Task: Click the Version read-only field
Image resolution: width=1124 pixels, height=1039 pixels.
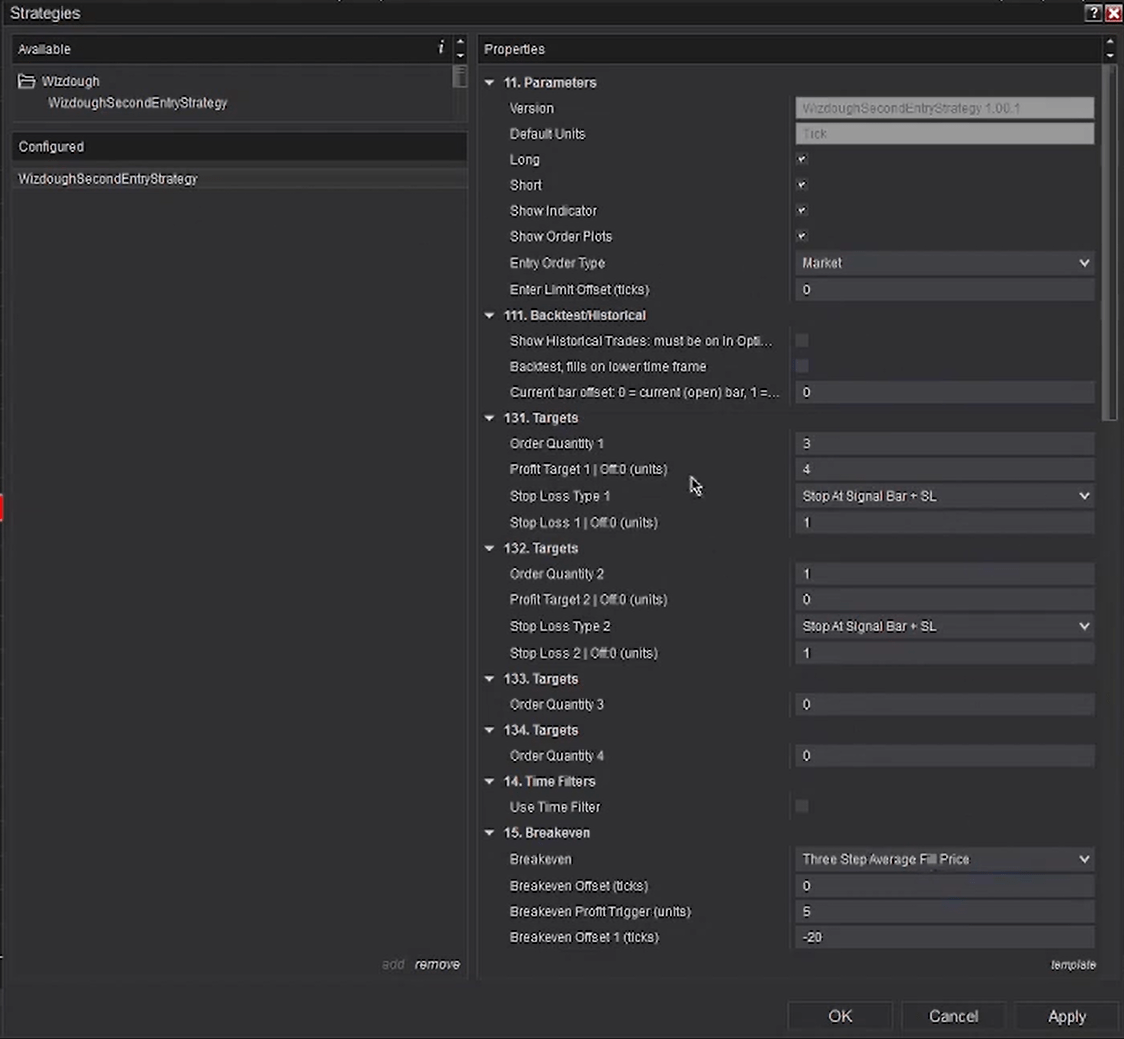Action: tap(945, 108)
